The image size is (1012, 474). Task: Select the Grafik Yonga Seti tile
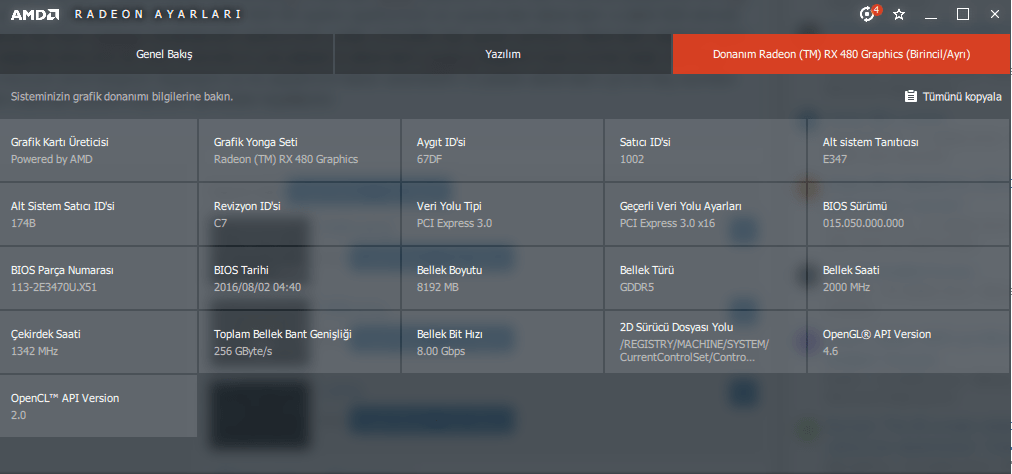(299, 150)
